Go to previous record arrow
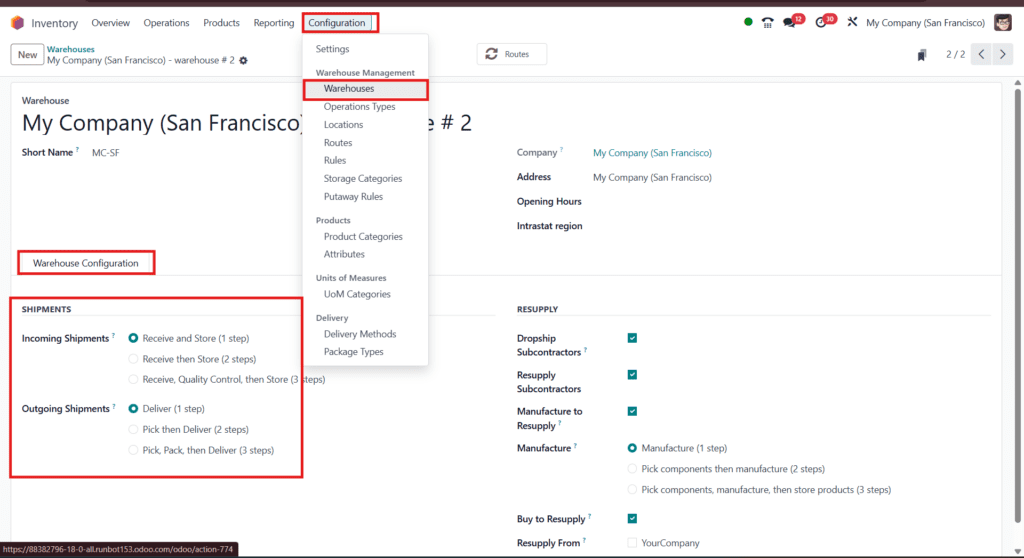The width and height of the screenshot is (1024, 558). point(981,54)
